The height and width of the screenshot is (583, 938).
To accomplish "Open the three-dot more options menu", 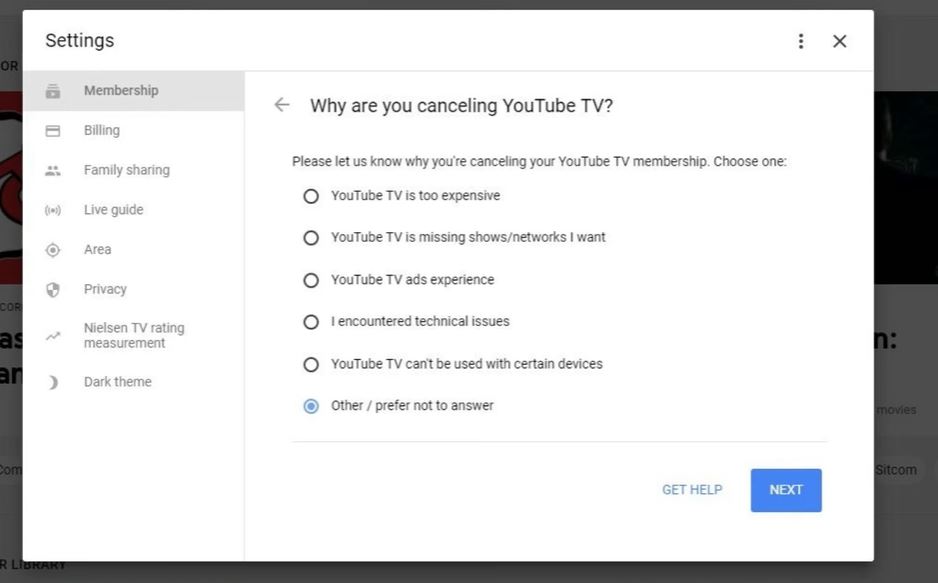I will tap(800, 41).
